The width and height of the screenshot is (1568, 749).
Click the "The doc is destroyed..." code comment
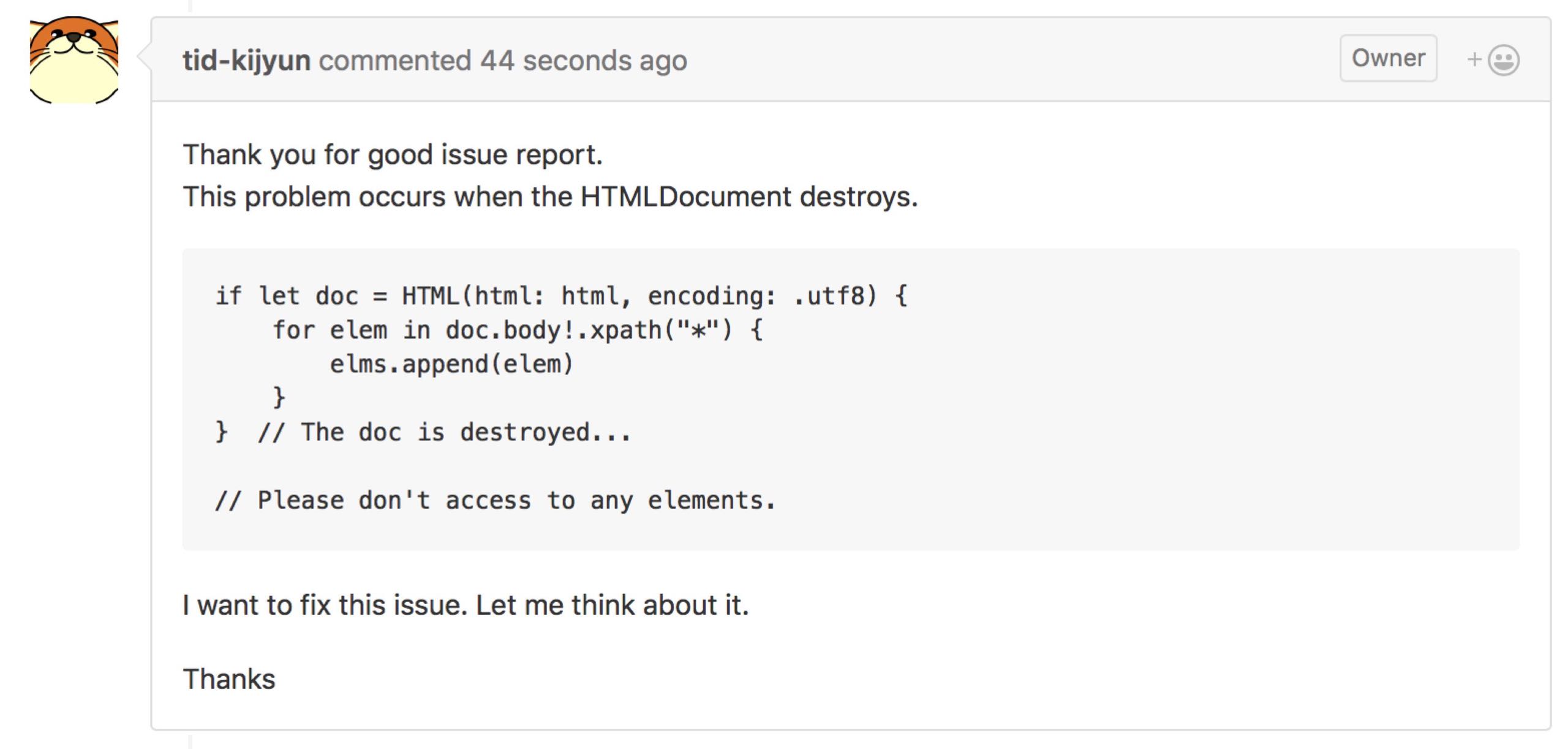[466, 432]
